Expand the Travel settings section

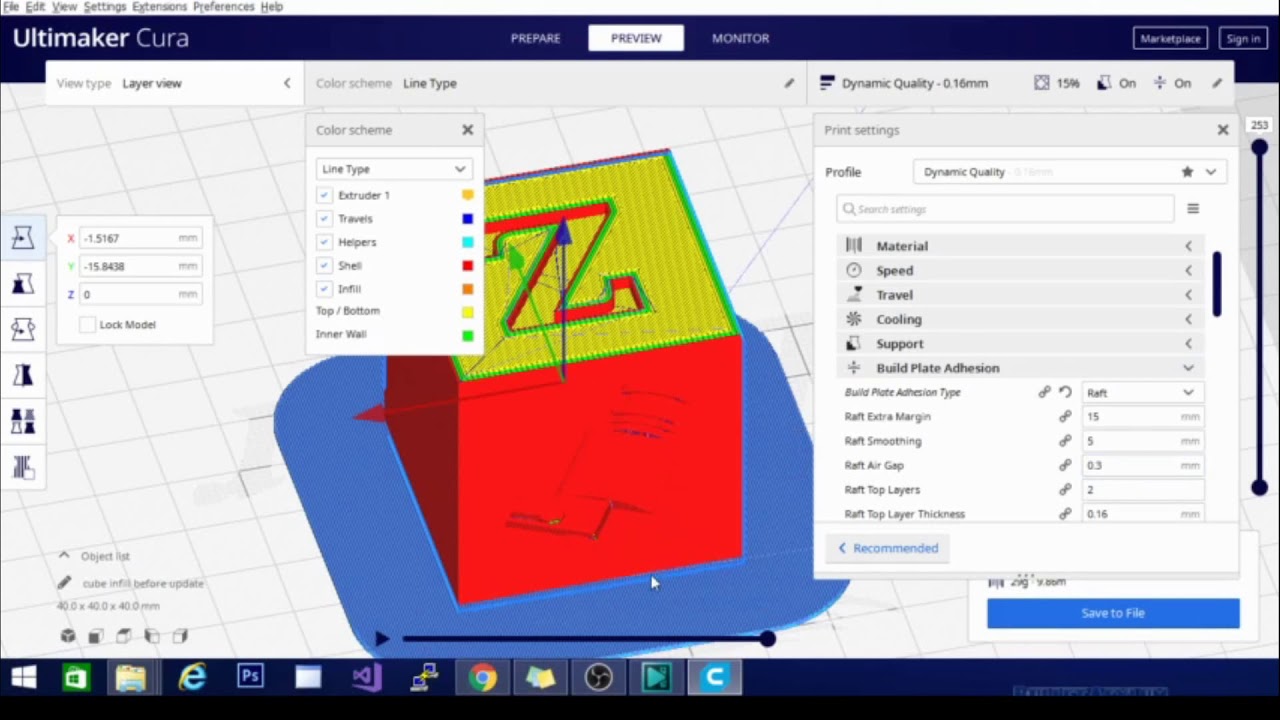pyautogui.click(x=1020, y=295)
